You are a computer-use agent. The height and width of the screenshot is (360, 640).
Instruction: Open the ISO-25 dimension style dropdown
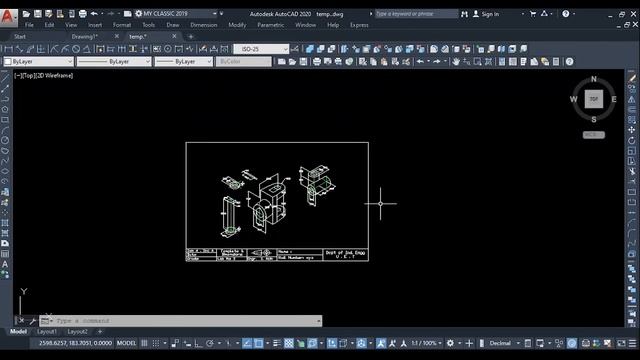tap(261, 49)
